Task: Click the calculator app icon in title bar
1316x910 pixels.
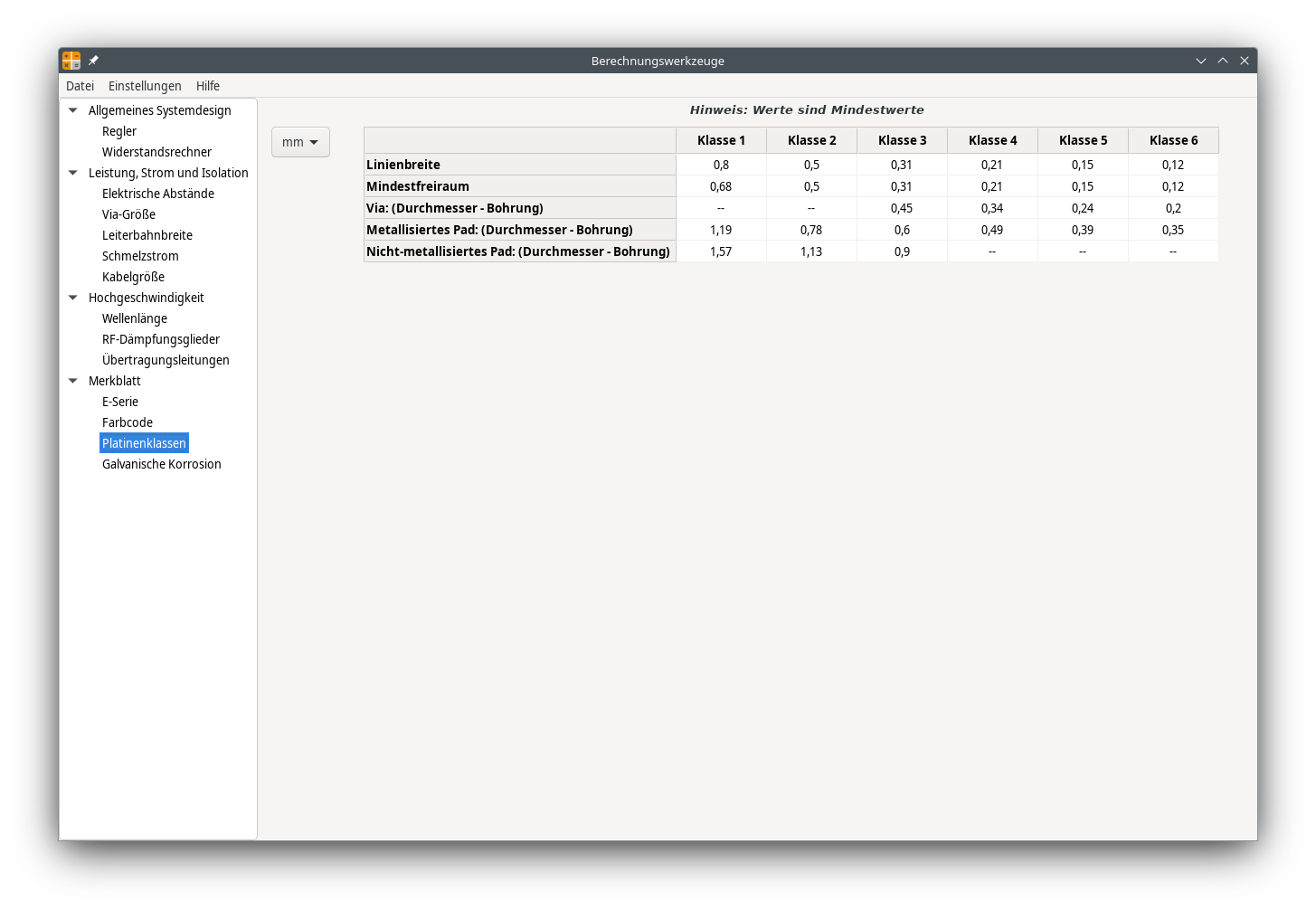Action: [71, 61]
